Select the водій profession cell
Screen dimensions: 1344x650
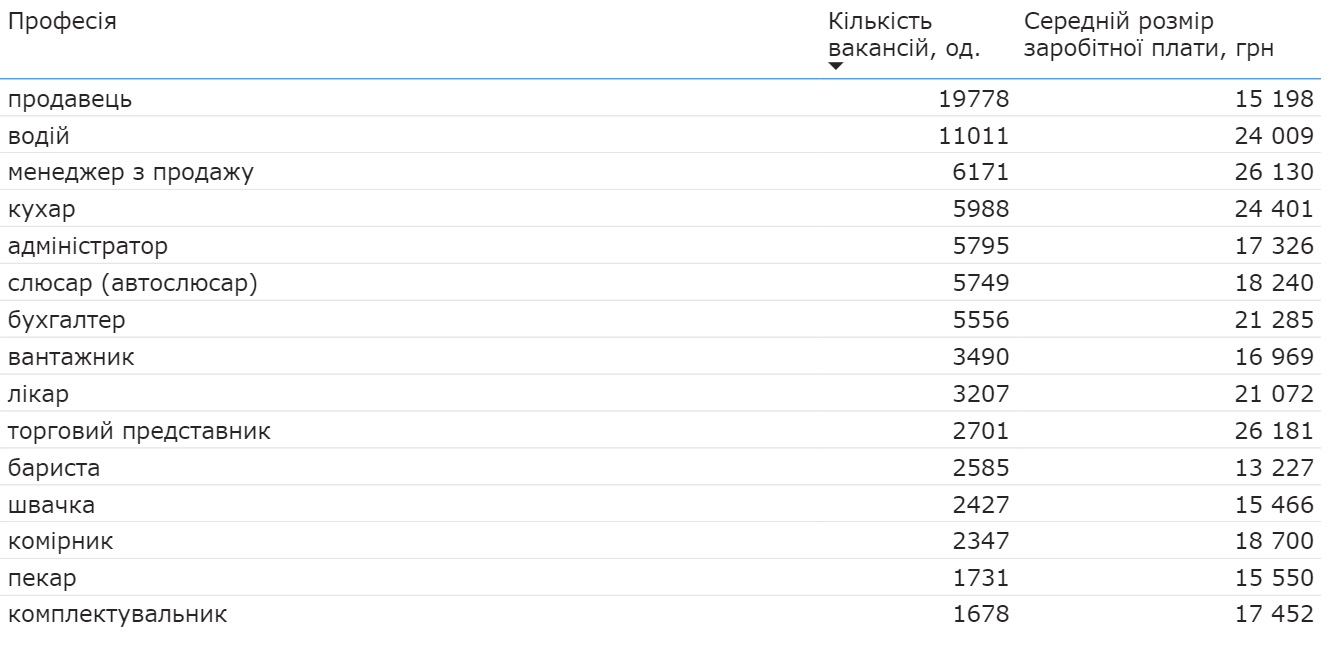39,136
